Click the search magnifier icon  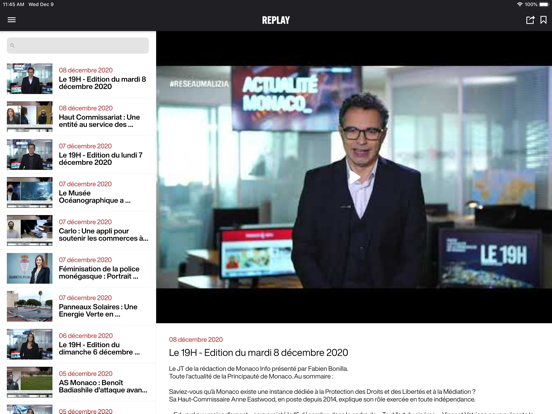(12, 45)
